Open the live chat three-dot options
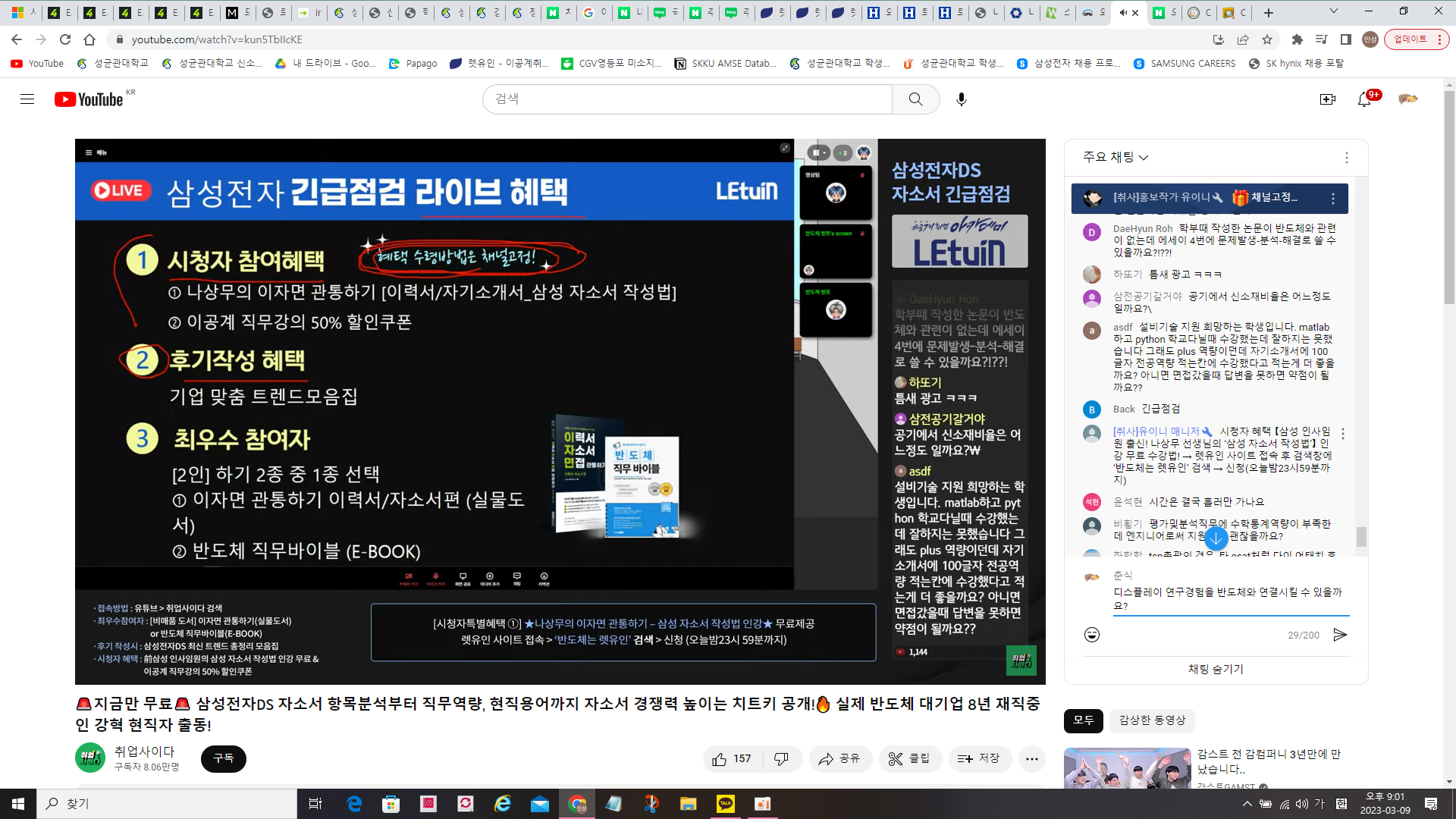The image size is (1456, 819). [1346, 158]
